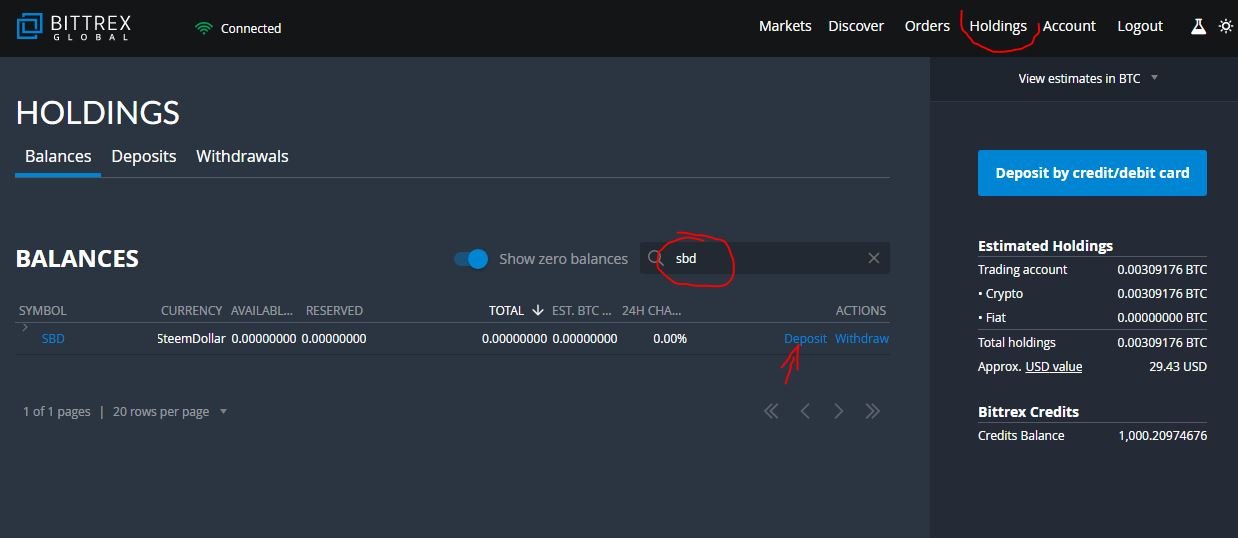
Task: Open the Markets menu
Action: coord(785,26)
